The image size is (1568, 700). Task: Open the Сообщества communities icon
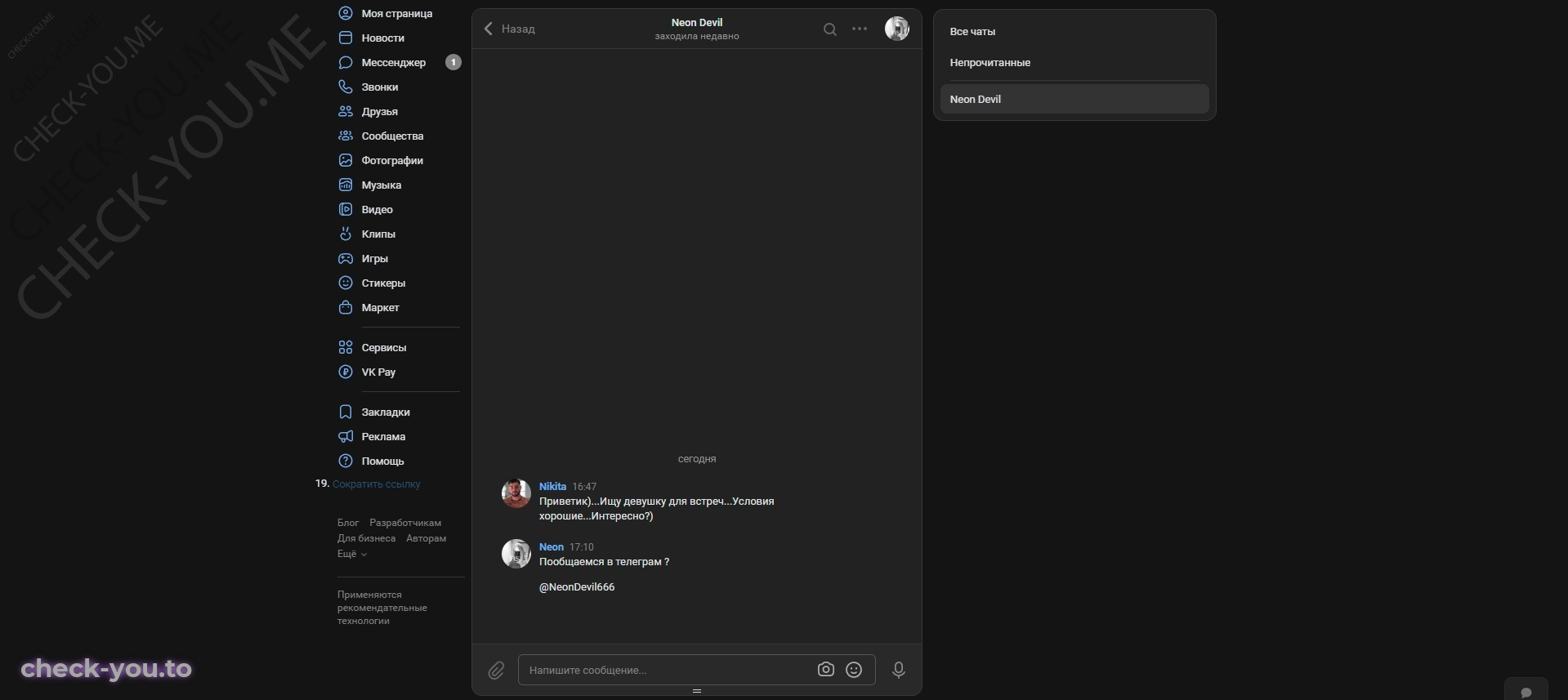click(x=346, y=136)
